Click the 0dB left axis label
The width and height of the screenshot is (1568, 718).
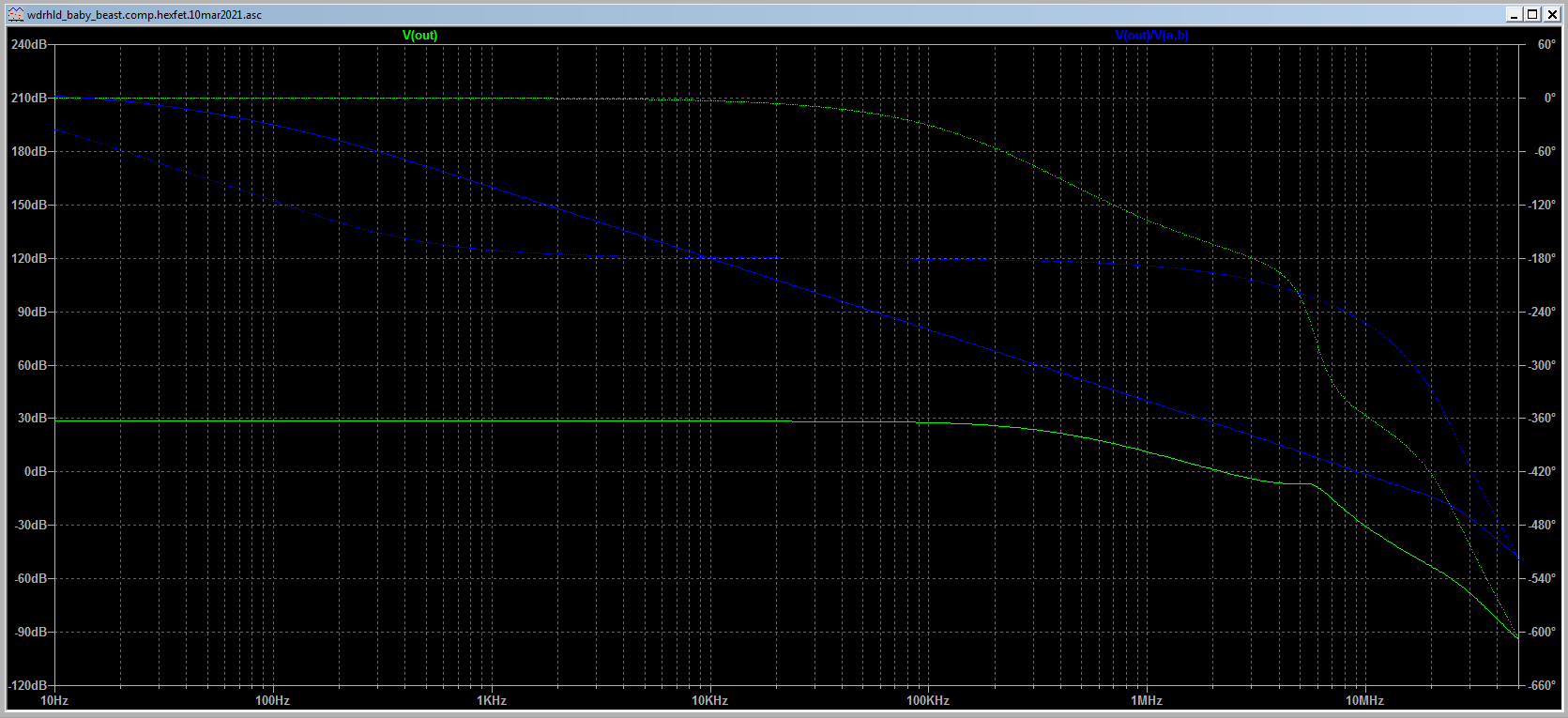click(x=36, y=472)
